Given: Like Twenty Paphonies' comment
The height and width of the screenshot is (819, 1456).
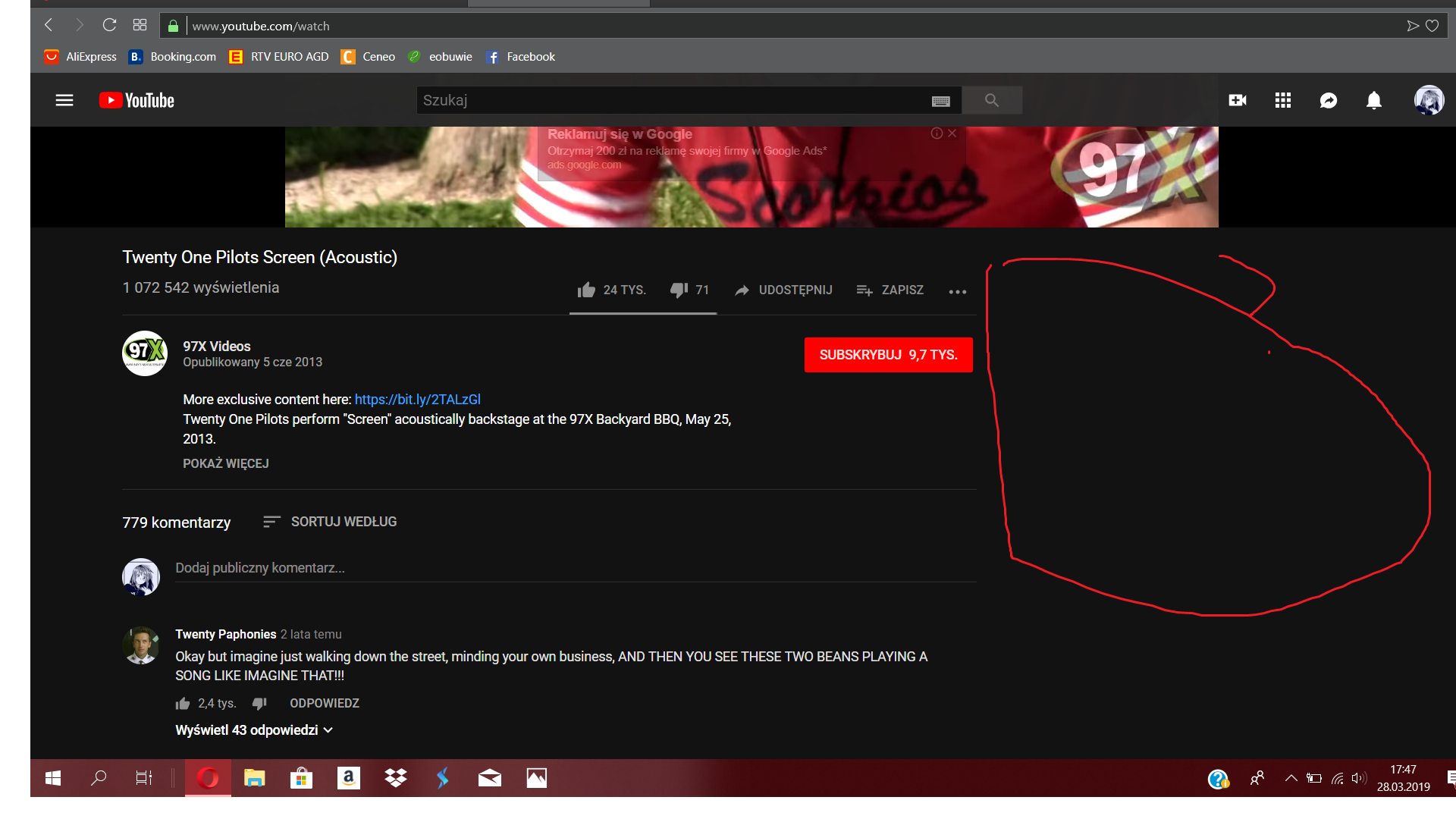Looking at the screenshot, I should click(x=183, y=704).
